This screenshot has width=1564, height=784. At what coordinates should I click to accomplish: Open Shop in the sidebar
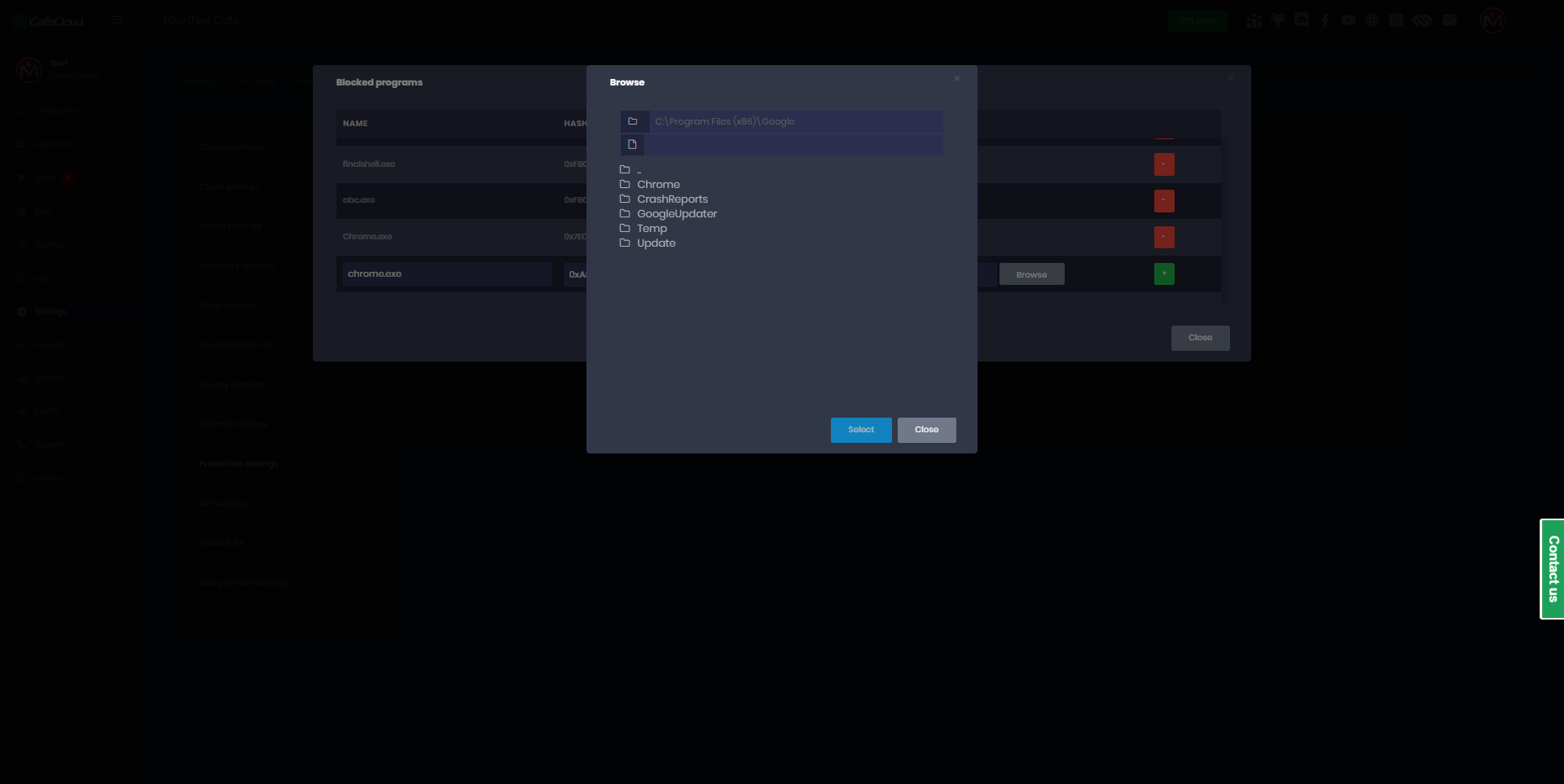click(37, 177)
